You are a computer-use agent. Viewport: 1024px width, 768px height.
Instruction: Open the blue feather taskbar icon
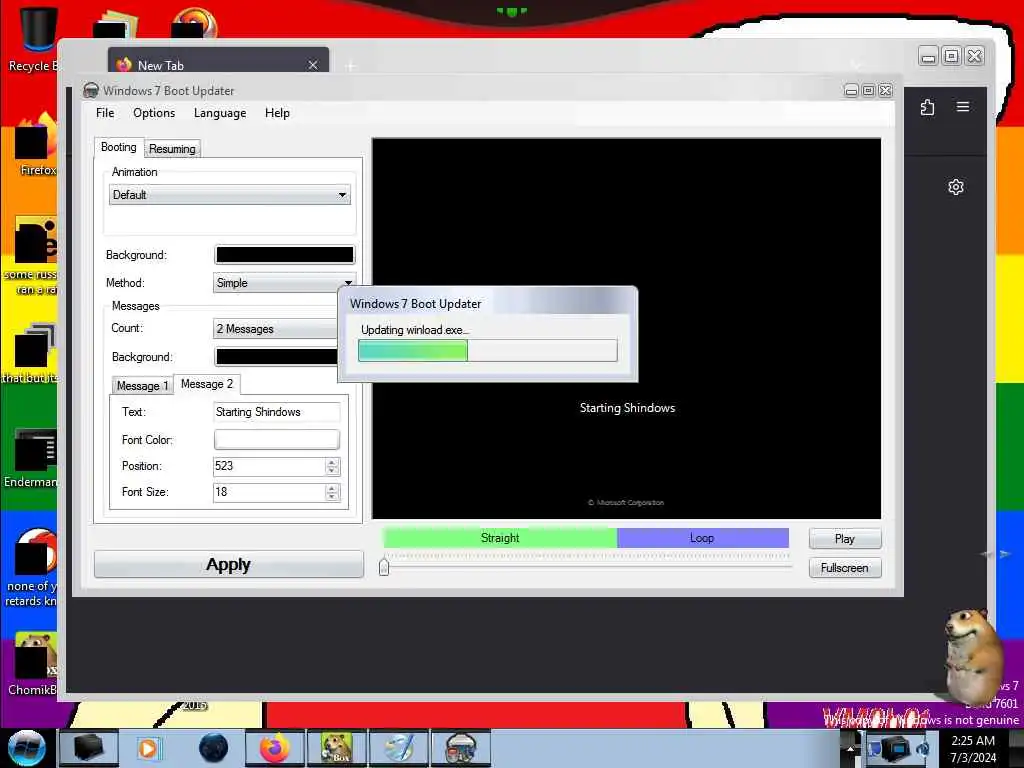click(x=398, y=748)
